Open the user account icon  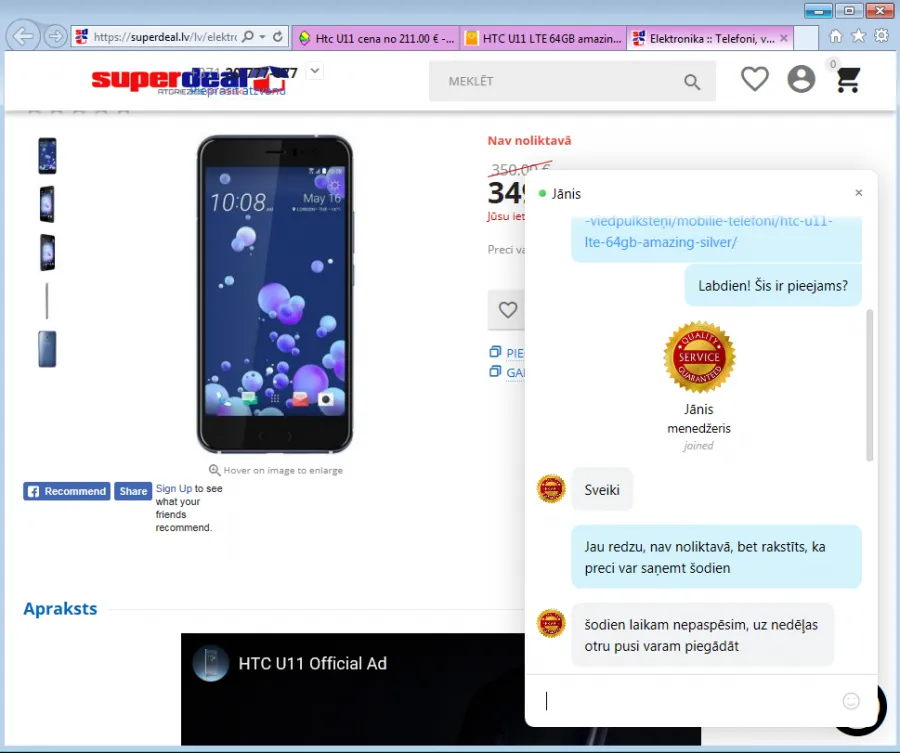(801, 79)
